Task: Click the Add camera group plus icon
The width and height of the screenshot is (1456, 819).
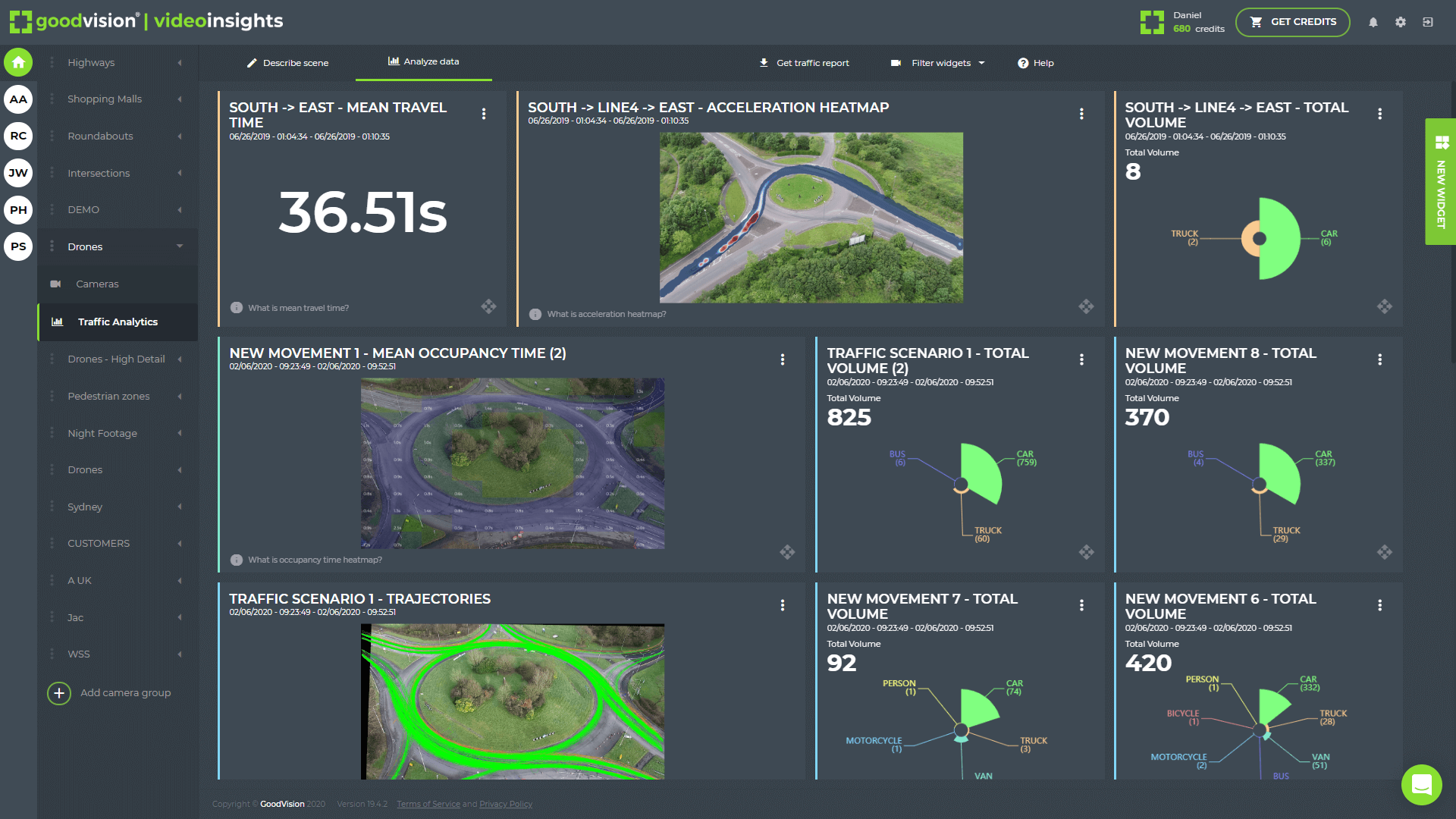Action: 59,692
